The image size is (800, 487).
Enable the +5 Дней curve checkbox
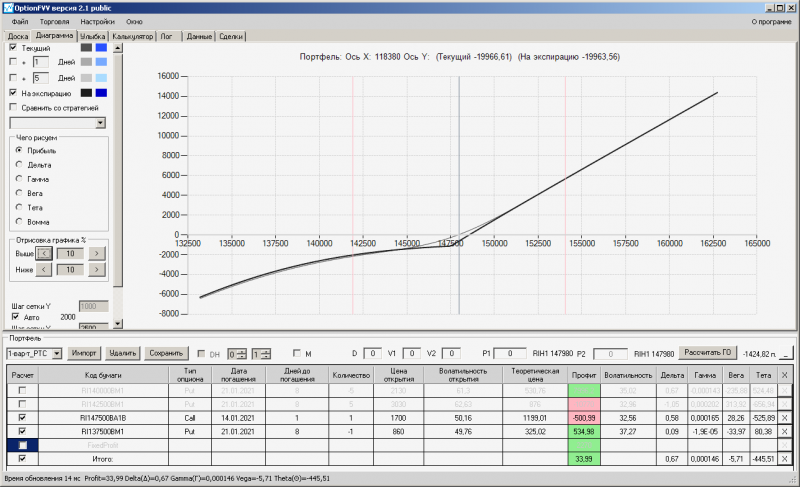[x=13, y=78]
